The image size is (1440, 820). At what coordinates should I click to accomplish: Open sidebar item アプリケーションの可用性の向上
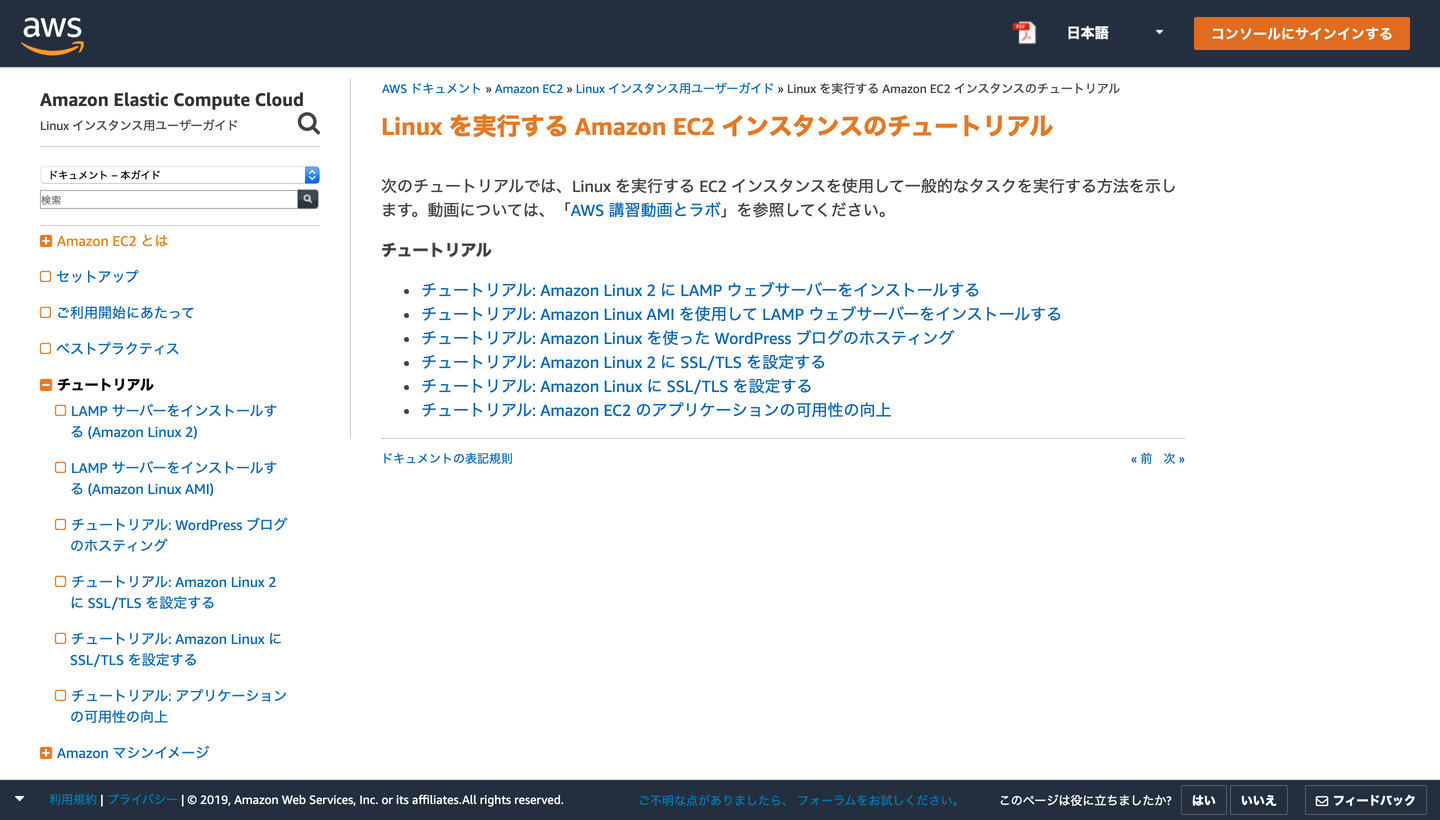pos(178,706)
